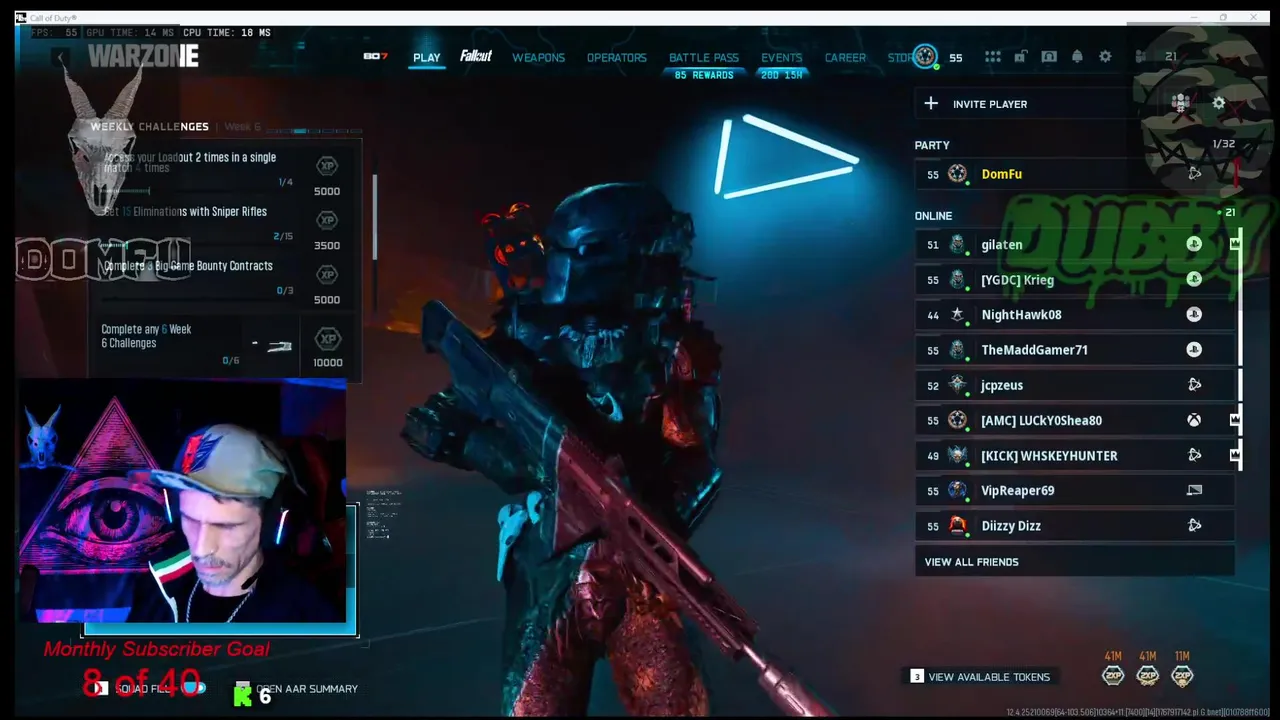Open the game launcher grid icon
This screenshot has width=1280, height=720.
[x=992, y=57]
